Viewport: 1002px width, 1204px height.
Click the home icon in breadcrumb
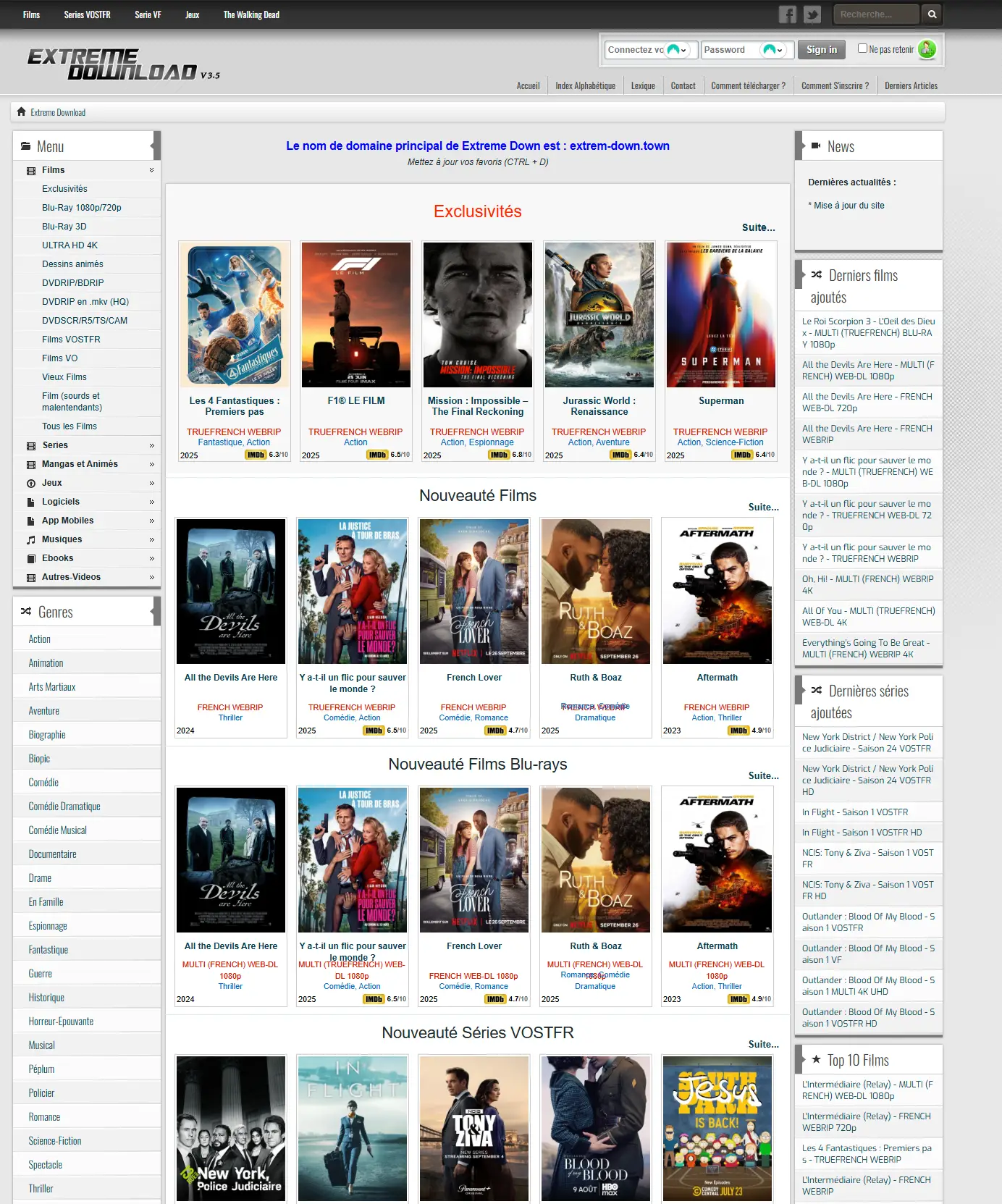coord(22,112)
